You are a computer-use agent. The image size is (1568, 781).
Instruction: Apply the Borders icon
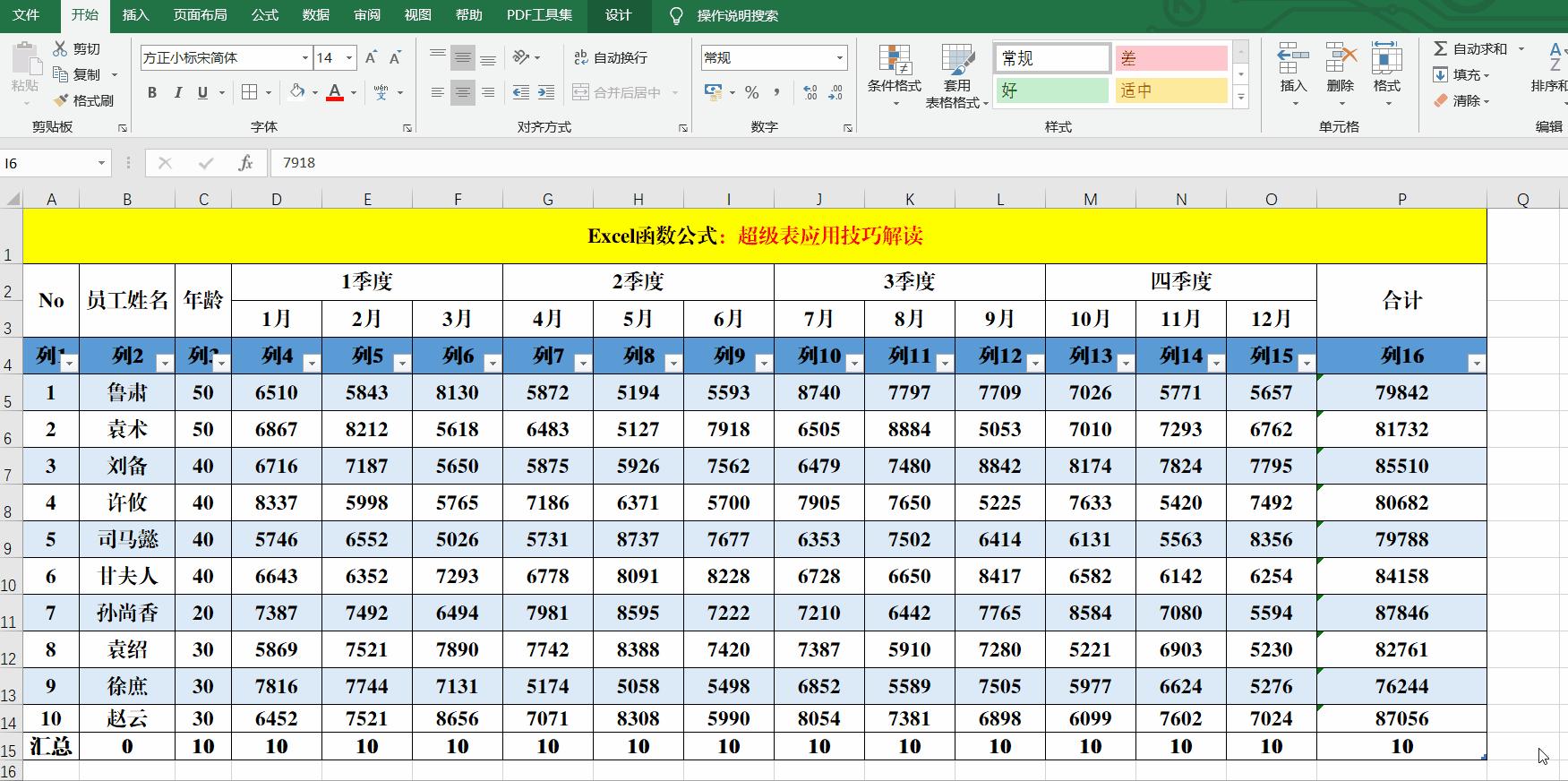(x=250, y=92)
